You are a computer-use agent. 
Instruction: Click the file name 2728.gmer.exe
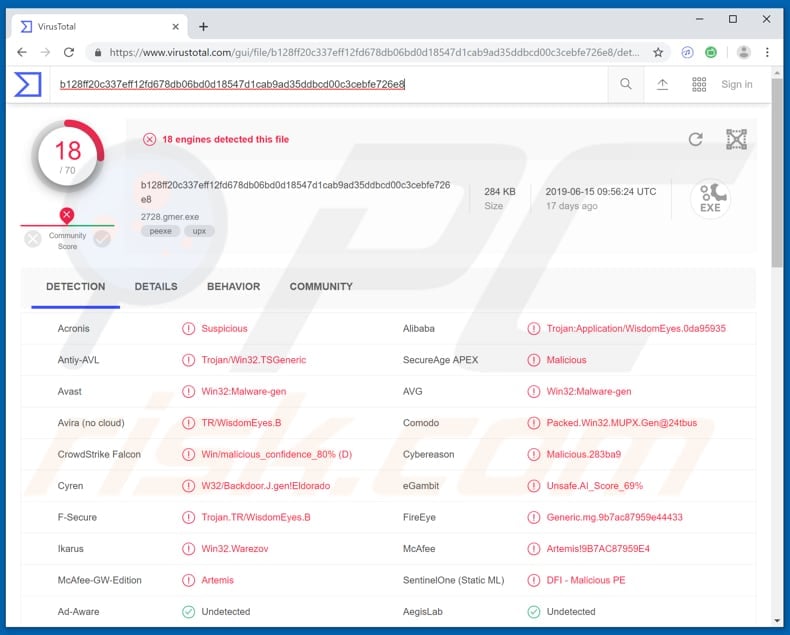[170, 217]
